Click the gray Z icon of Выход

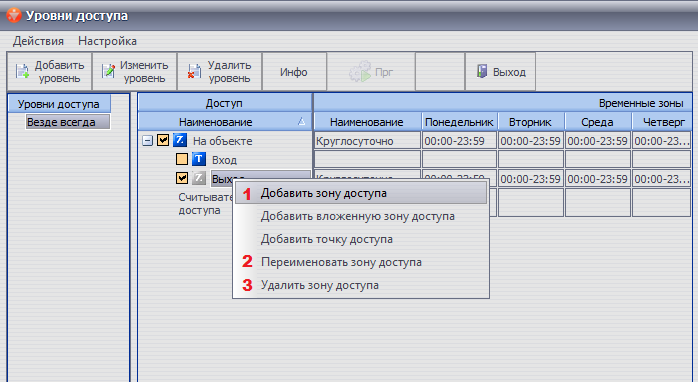pos(199,178)
